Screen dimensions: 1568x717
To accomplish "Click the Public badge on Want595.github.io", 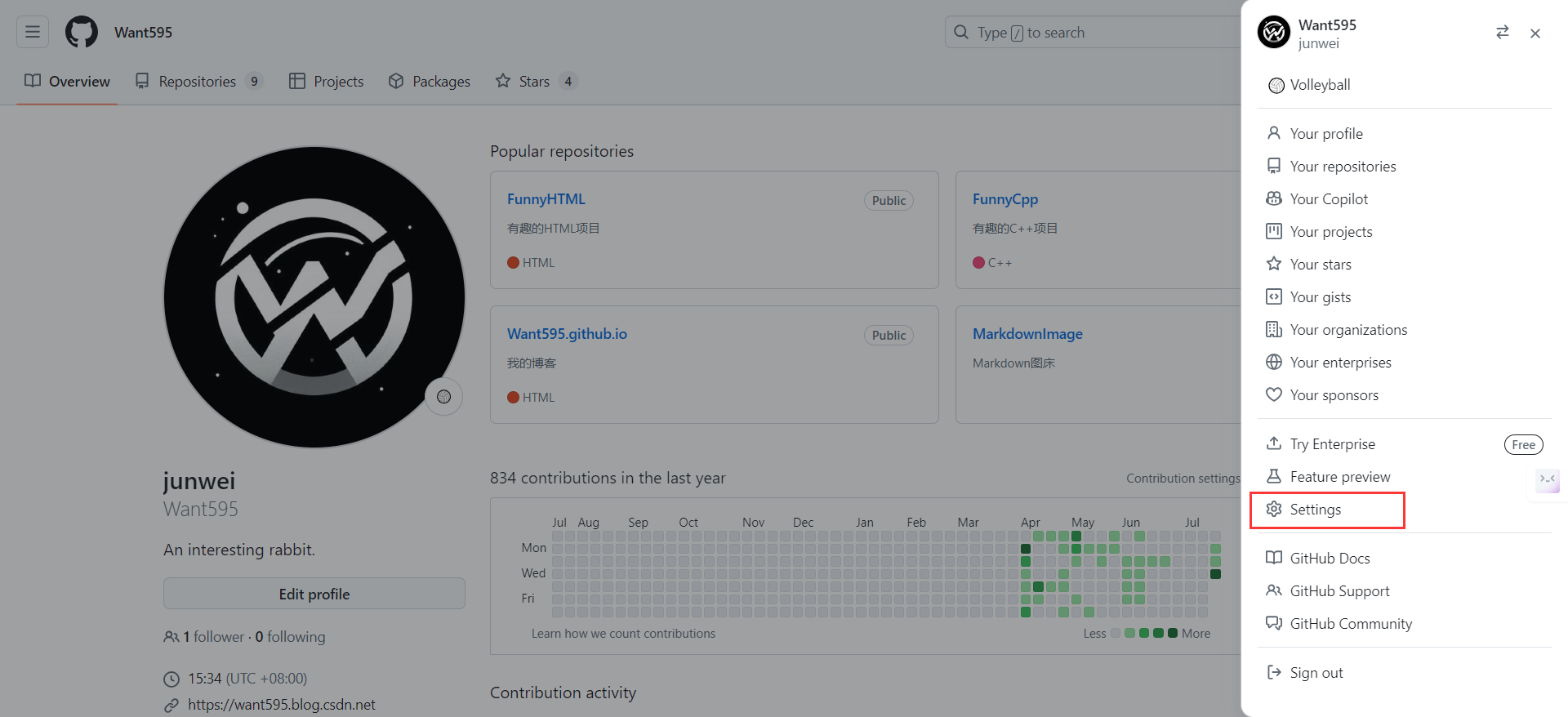I will click(889, 335).
